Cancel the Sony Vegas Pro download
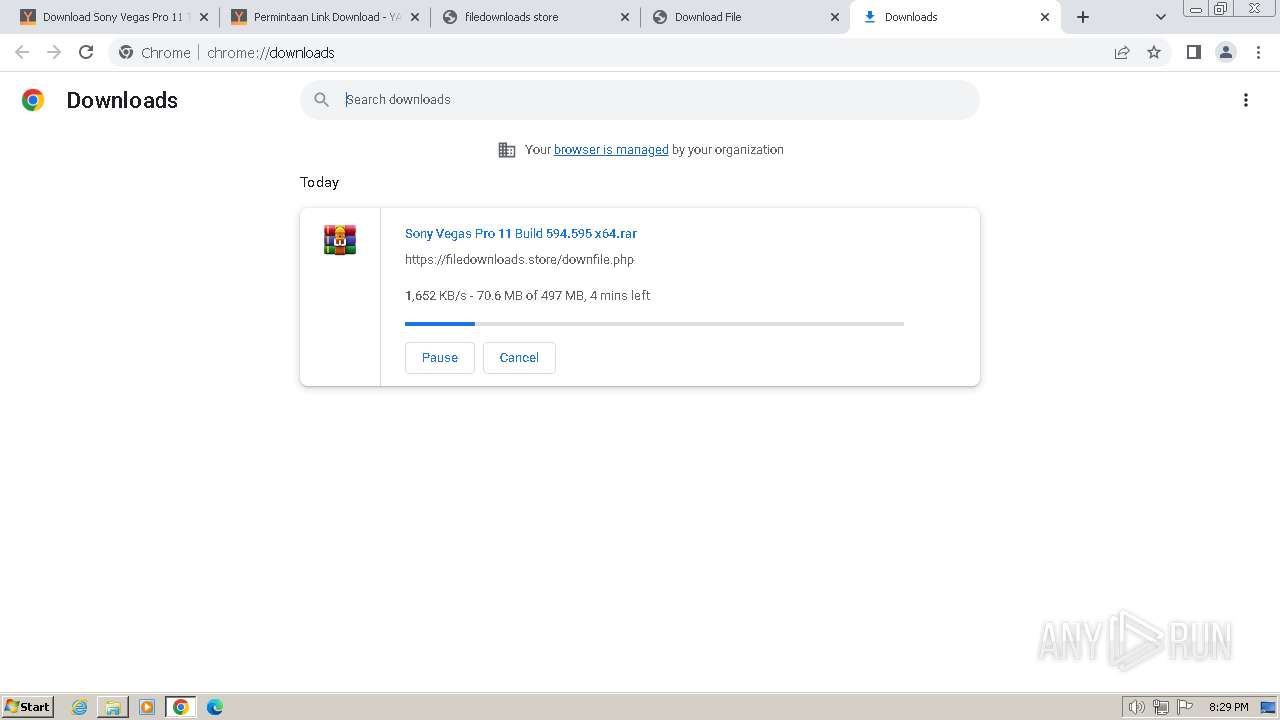Screen dimensions: 1280x720 point(519,358)
